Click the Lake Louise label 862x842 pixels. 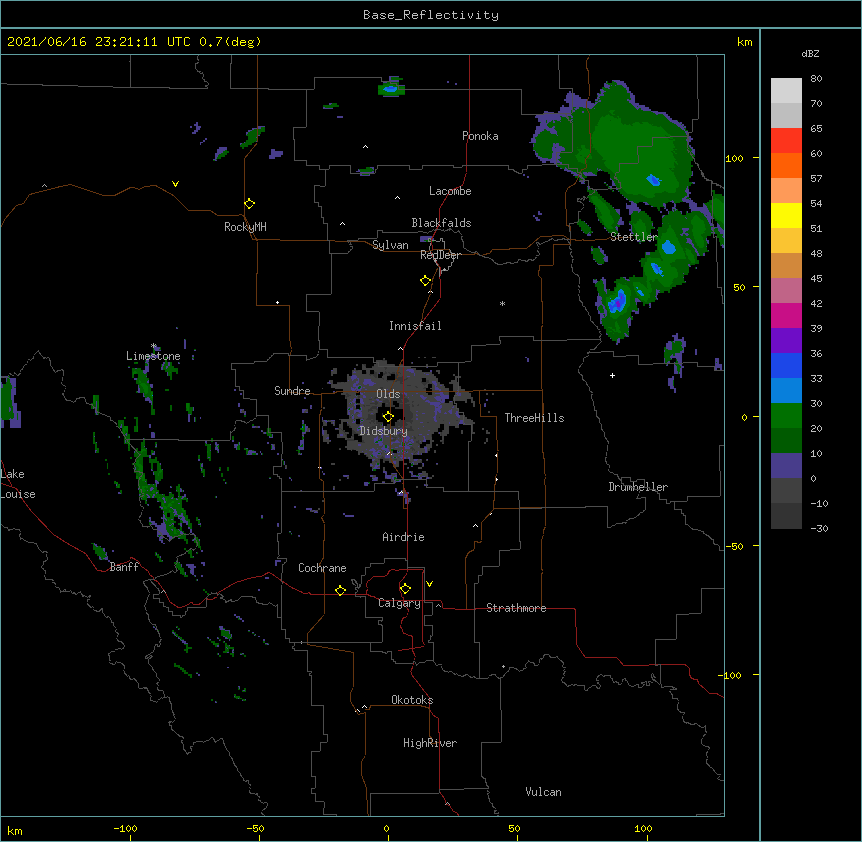18,484
